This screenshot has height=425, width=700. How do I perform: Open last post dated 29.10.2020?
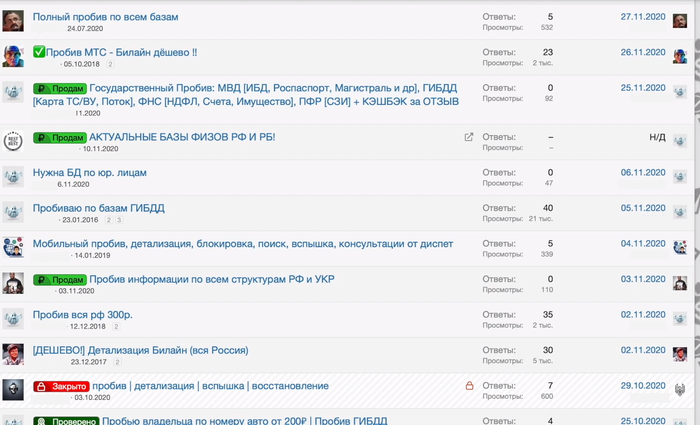[643, 386]
